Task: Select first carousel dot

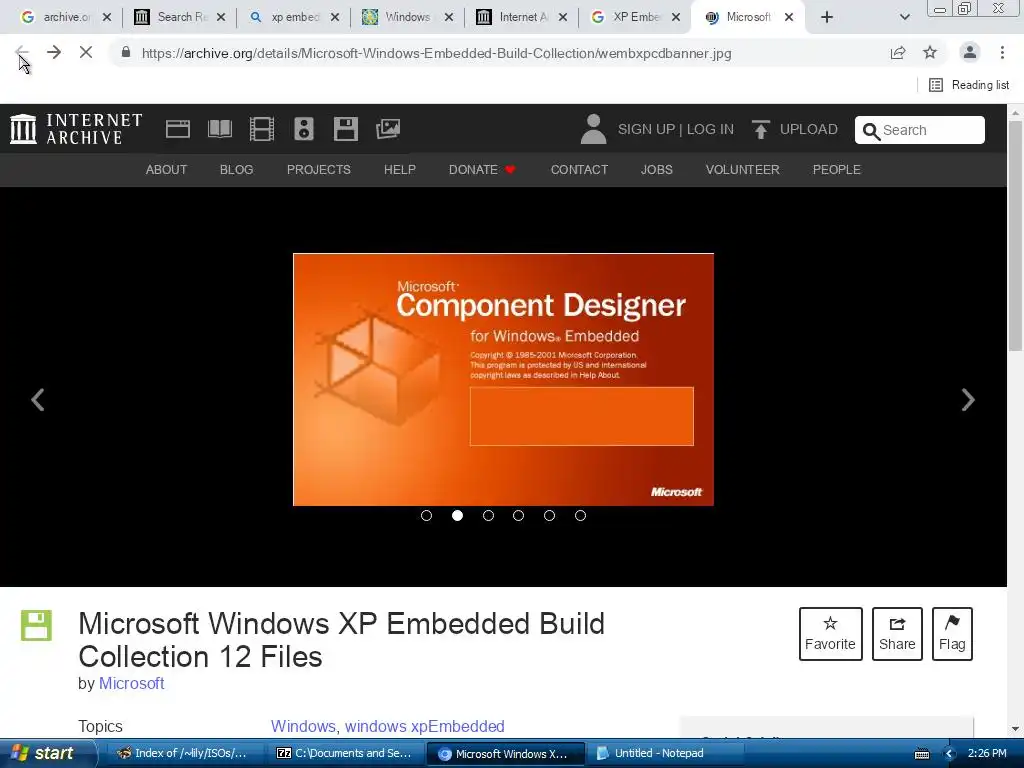Action: click(x=426, y=516)
